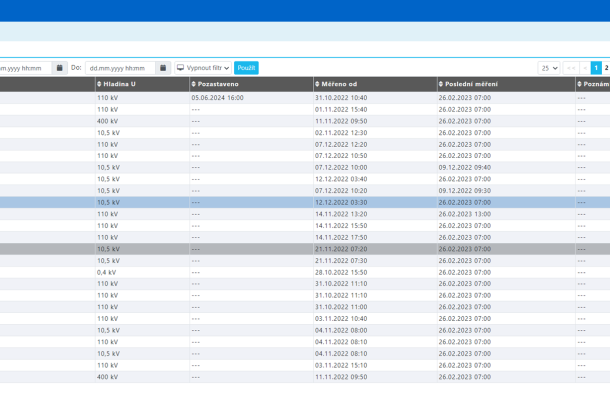The height and width of the screenshot is (400, 610).
Task: Click the sort icon on Pozastaveno column
Action: tap(194, 84)
